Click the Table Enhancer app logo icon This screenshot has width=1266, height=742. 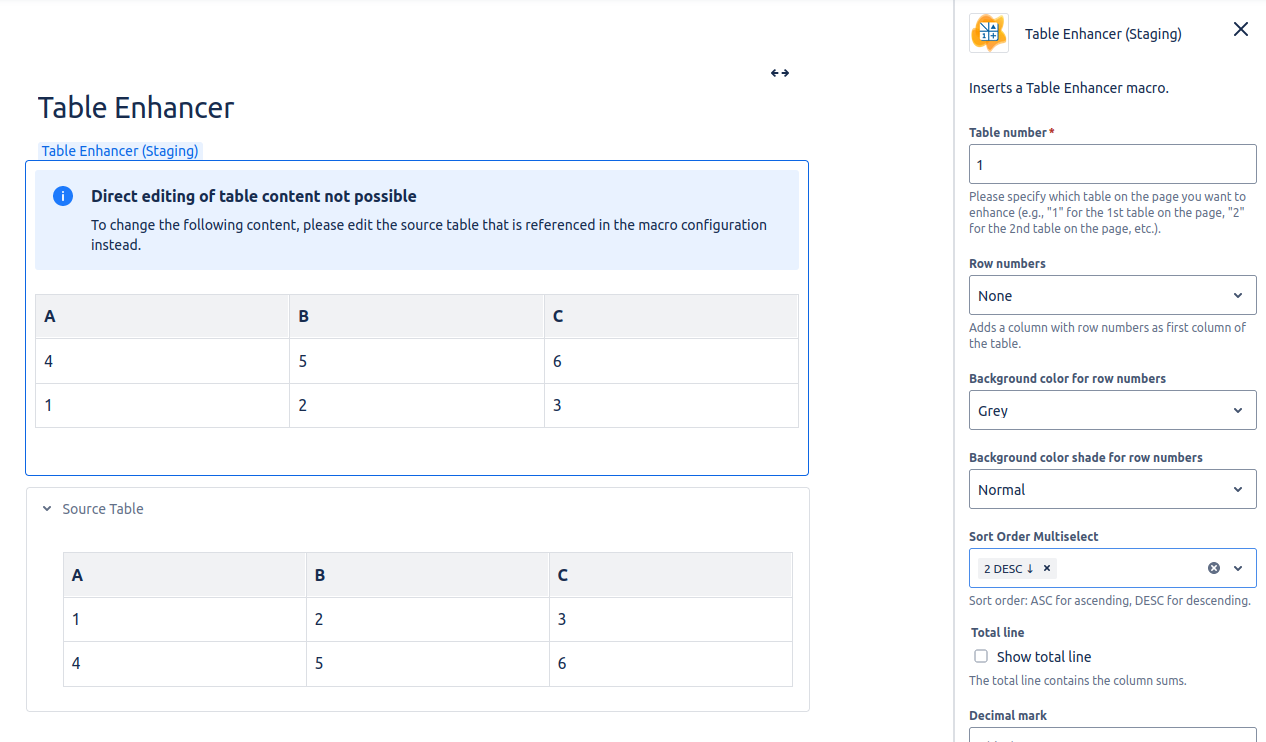[x=989, y=33]
